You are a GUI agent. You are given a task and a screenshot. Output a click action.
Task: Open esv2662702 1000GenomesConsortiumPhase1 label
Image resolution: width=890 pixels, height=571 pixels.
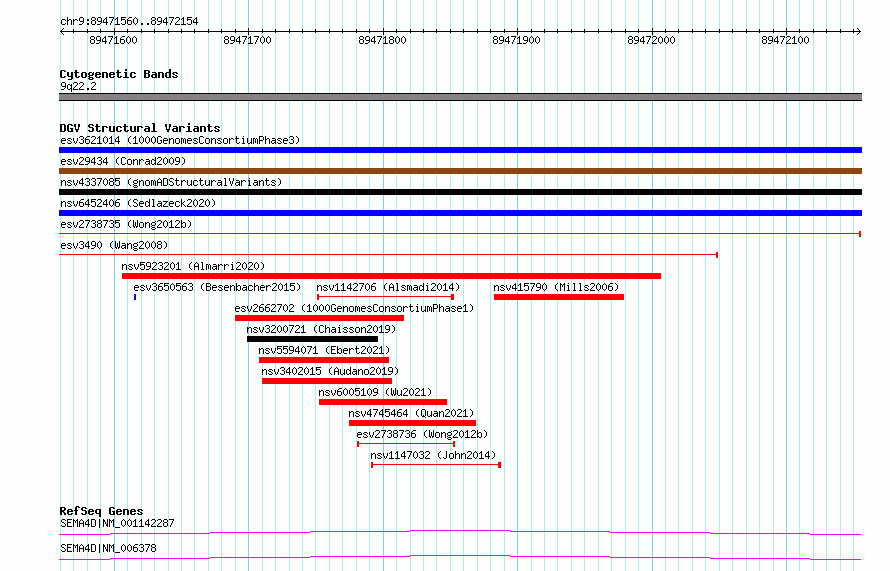(x=354, y=308)
